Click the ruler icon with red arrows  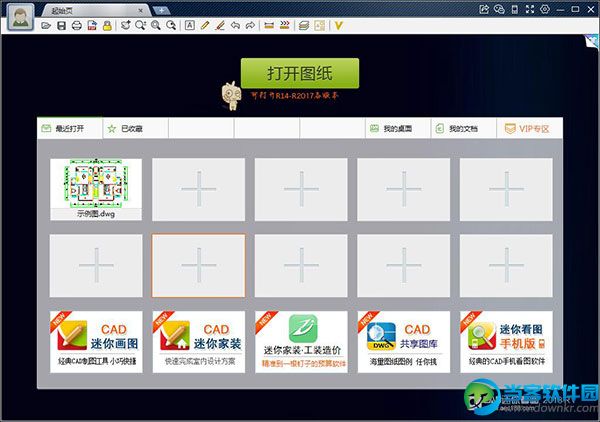coord(285,26)
